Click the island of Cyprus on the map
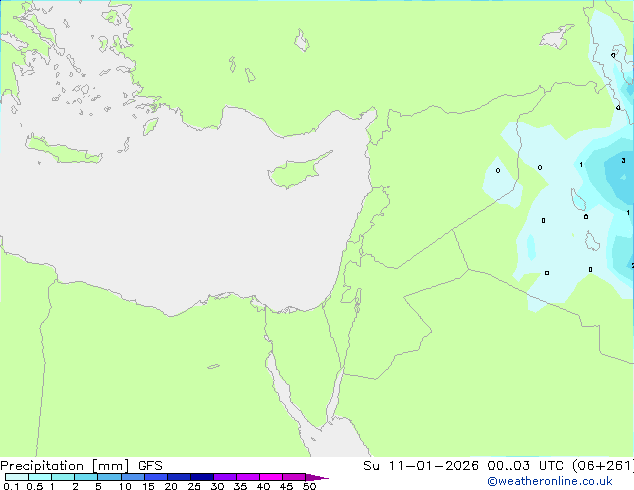This screenshot has width=634, height=490. pyautogui.click(x=297, y=172)
